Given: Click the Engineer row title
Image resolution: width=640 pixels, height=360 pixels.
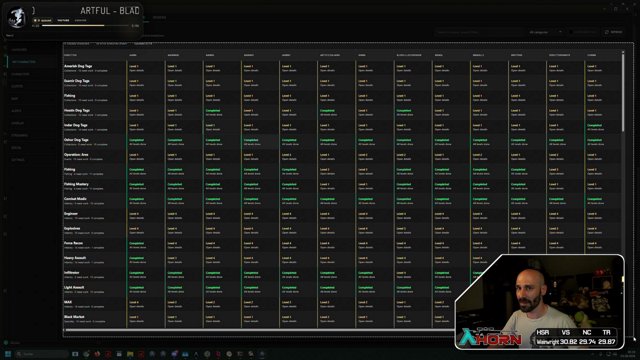Looking at the screenshot, I should (x=71, y=213).
